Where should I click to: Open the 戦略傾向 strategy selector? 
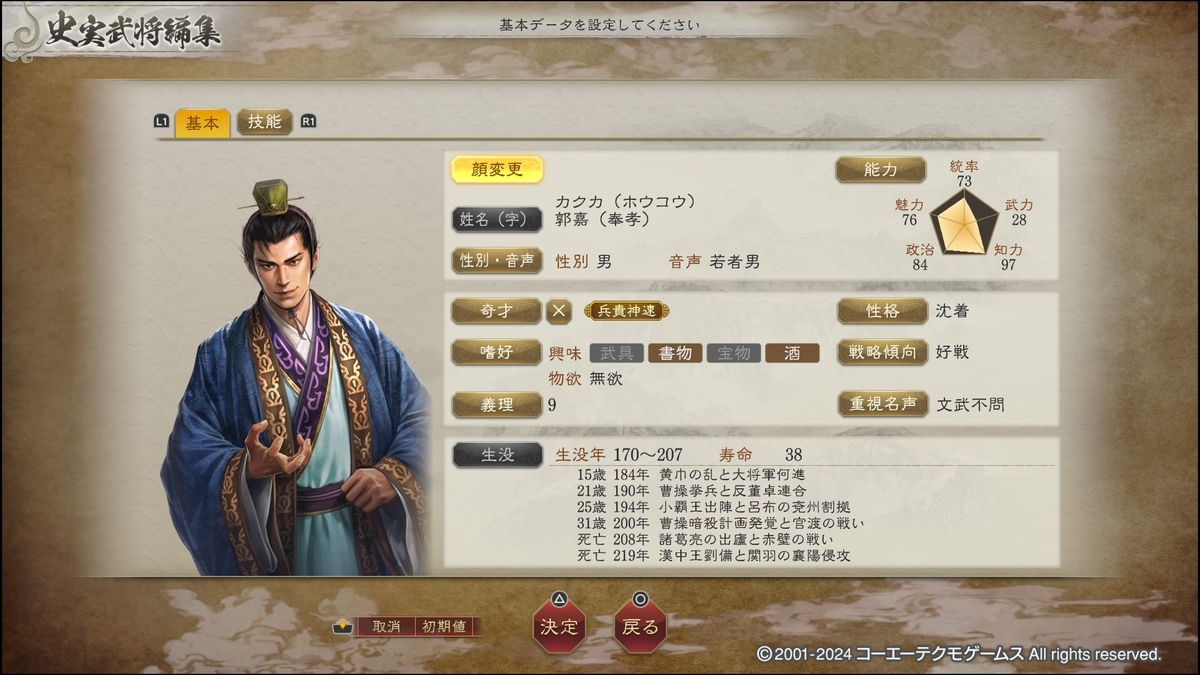[882, 352]
